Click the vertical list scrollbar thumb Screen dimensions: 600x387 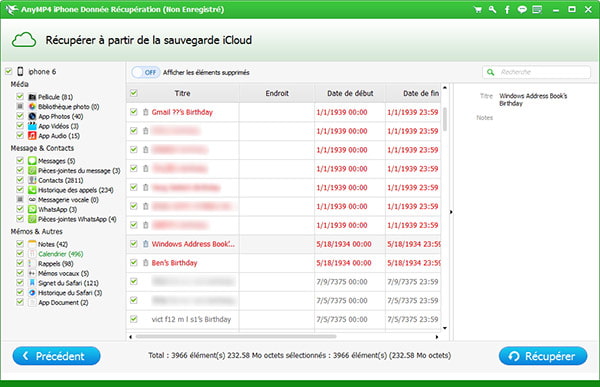point(445,119)
